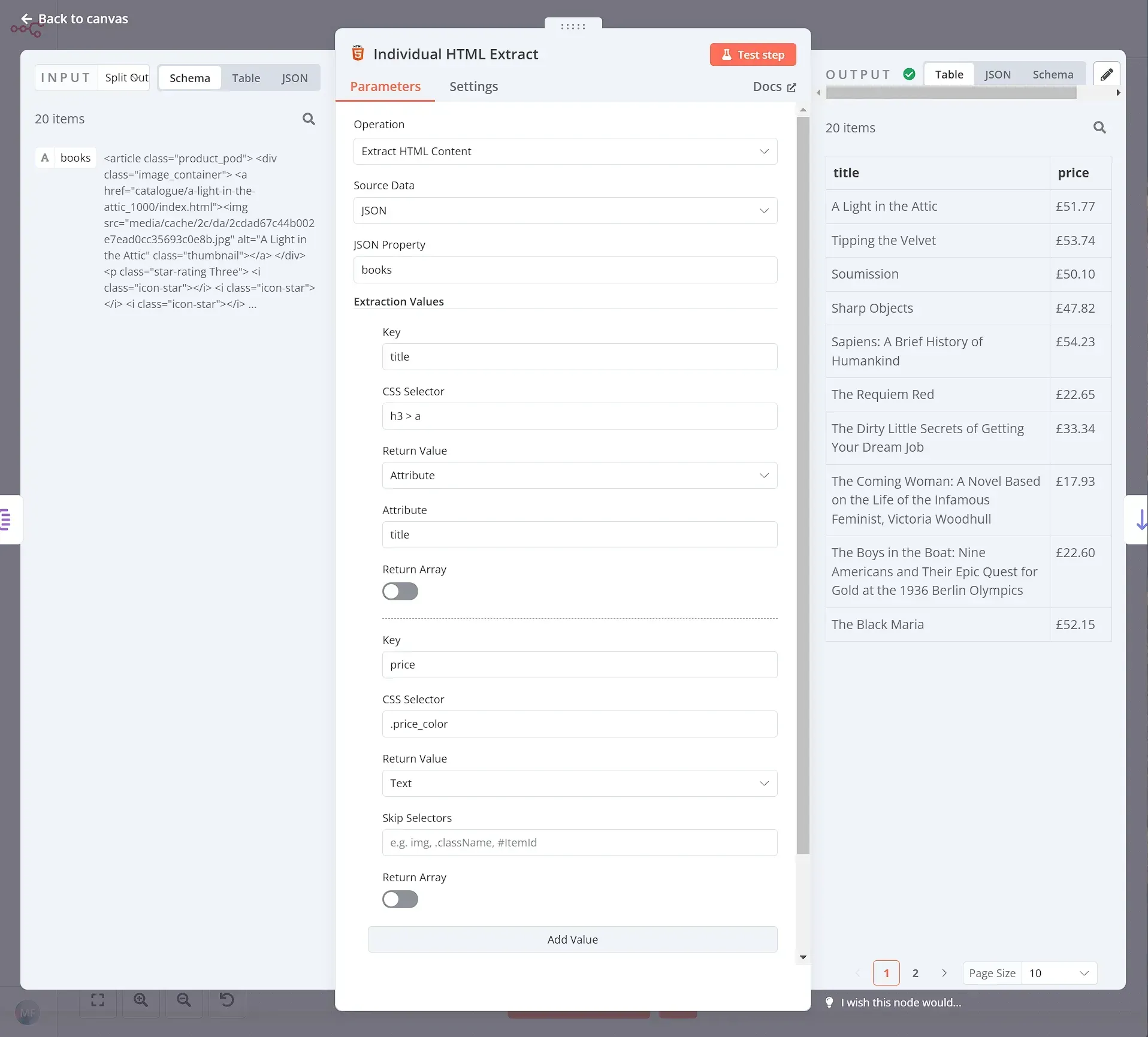Zoom in on canvas
Image resolution: width=1148 pixels, height=1037 pixels.
tap(141, 1000)
